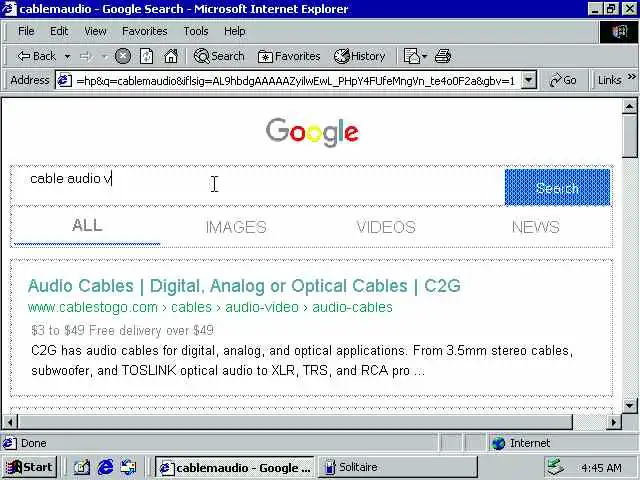Viewport: 640px width, 480px height.
Task: Expand the Links toolbar chevron
Action: (631, 77)
